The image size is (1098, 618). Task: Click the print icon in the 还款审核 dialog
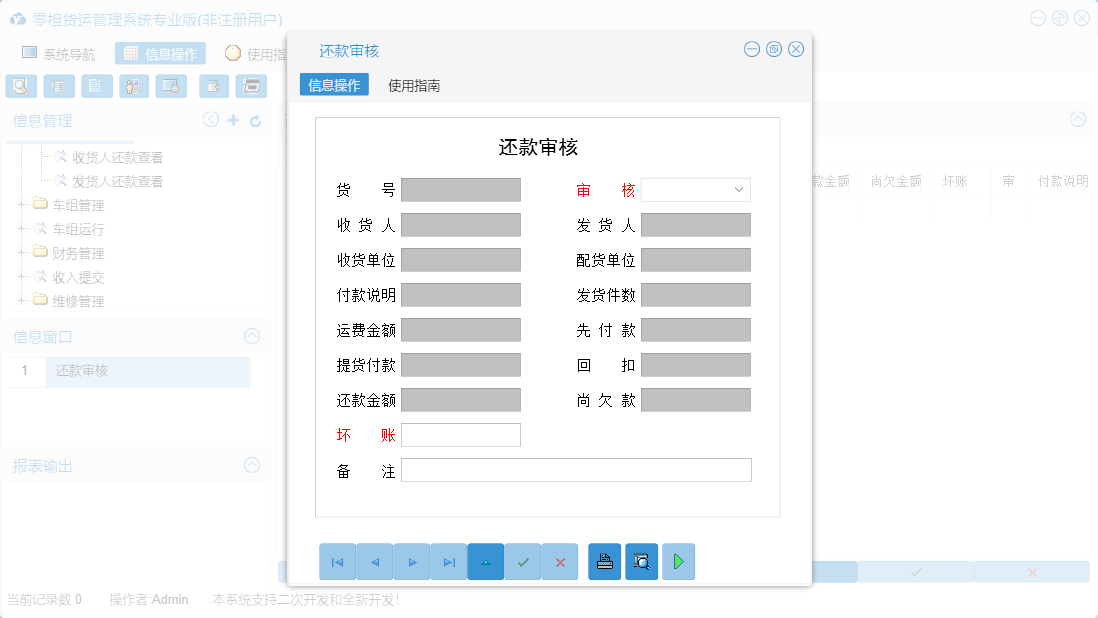point(604,561)
